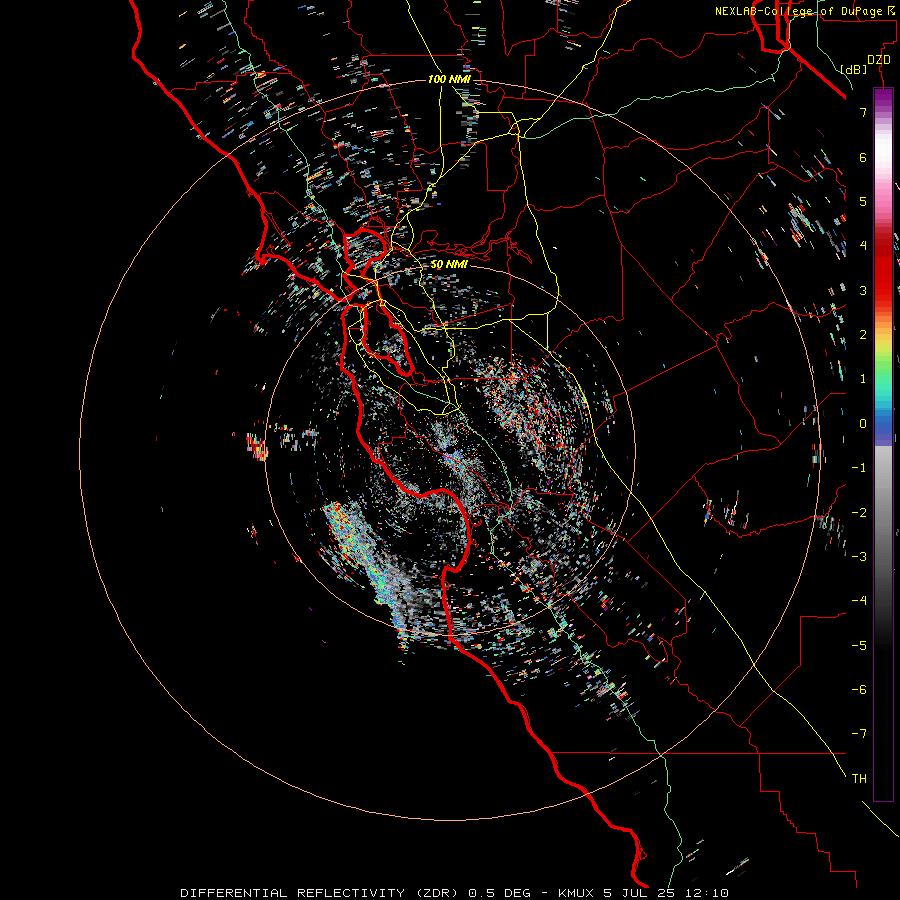Click the -6 value on legend
Screen dimensions: 900x900
pyautogui.click(x=859, y=690)
